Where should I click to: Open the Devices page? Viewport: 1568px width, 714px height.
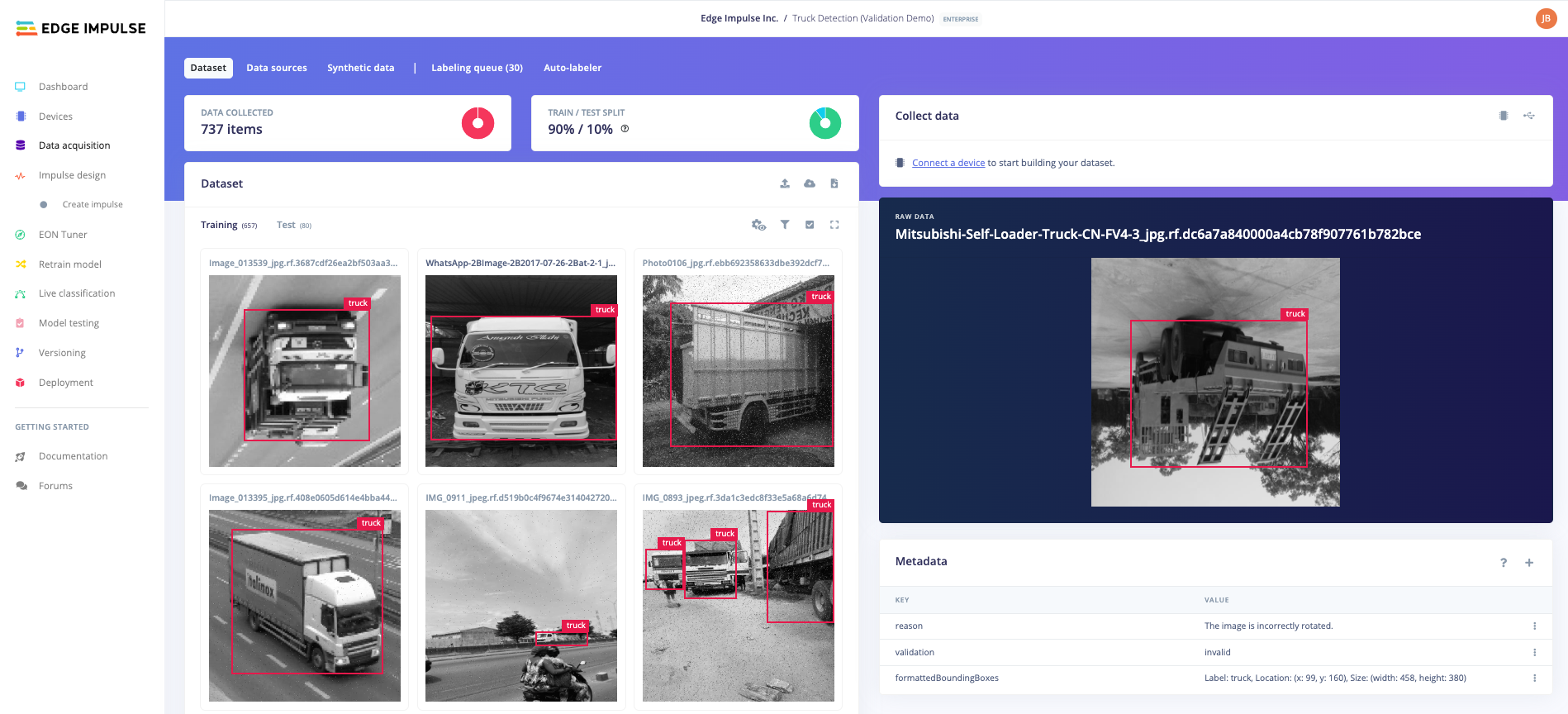[55, 117]
